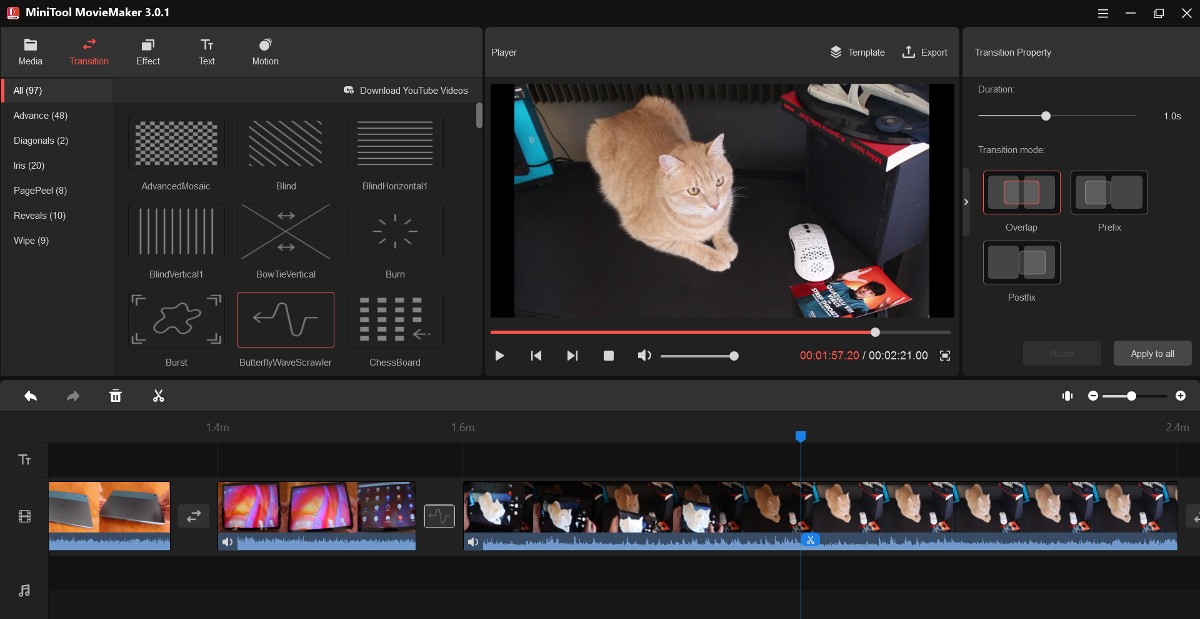Screen dimensions: 1200x619
Task: Click the audio waveform icon in the timeline toolbar
Action: 1069,396
